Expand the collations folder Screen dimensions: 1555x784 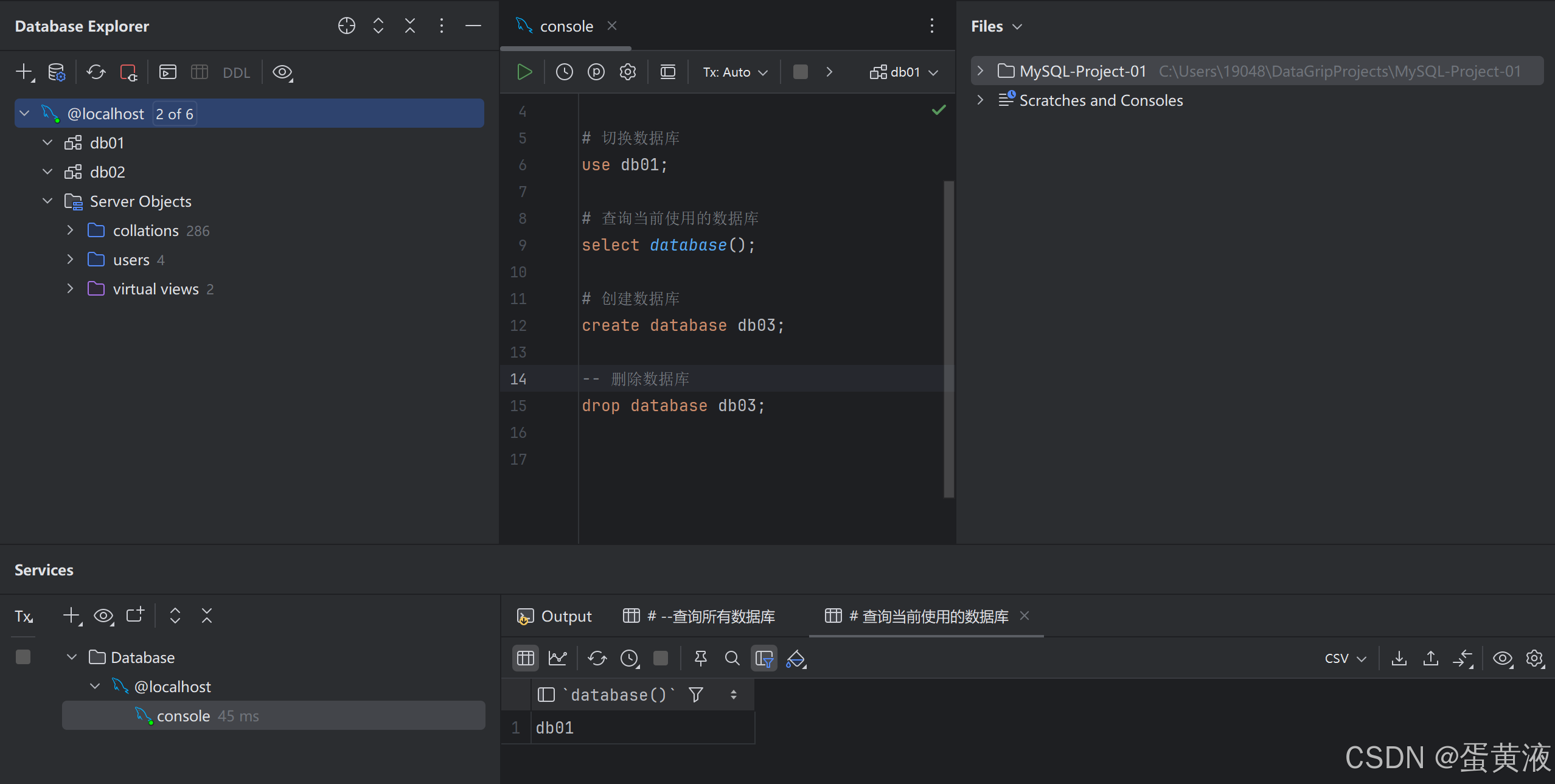[70, 231]
